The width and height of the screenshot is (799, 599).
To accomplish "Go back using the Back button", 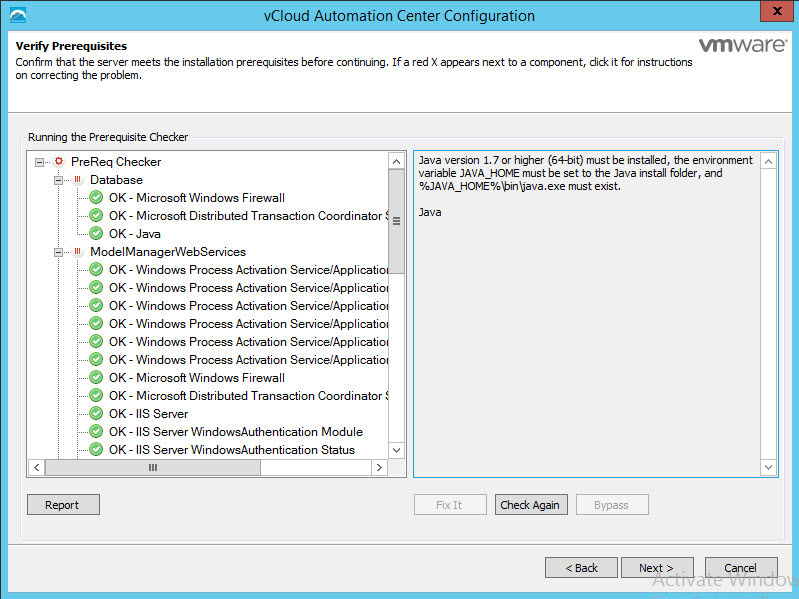I will pyautogui.click(x=581, y=568).
